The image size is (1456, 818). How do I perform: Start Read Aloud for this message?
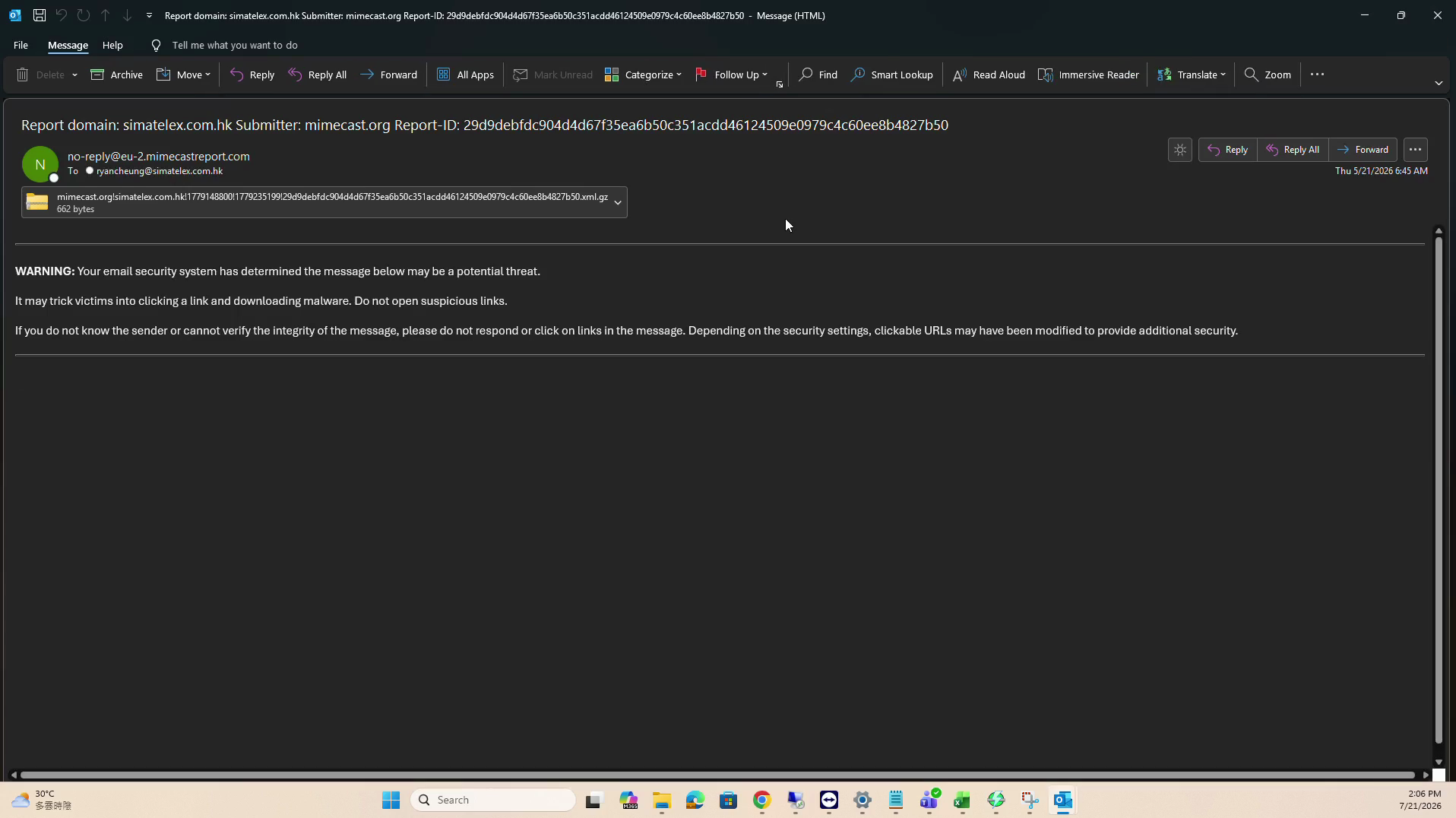pos(989,75)
